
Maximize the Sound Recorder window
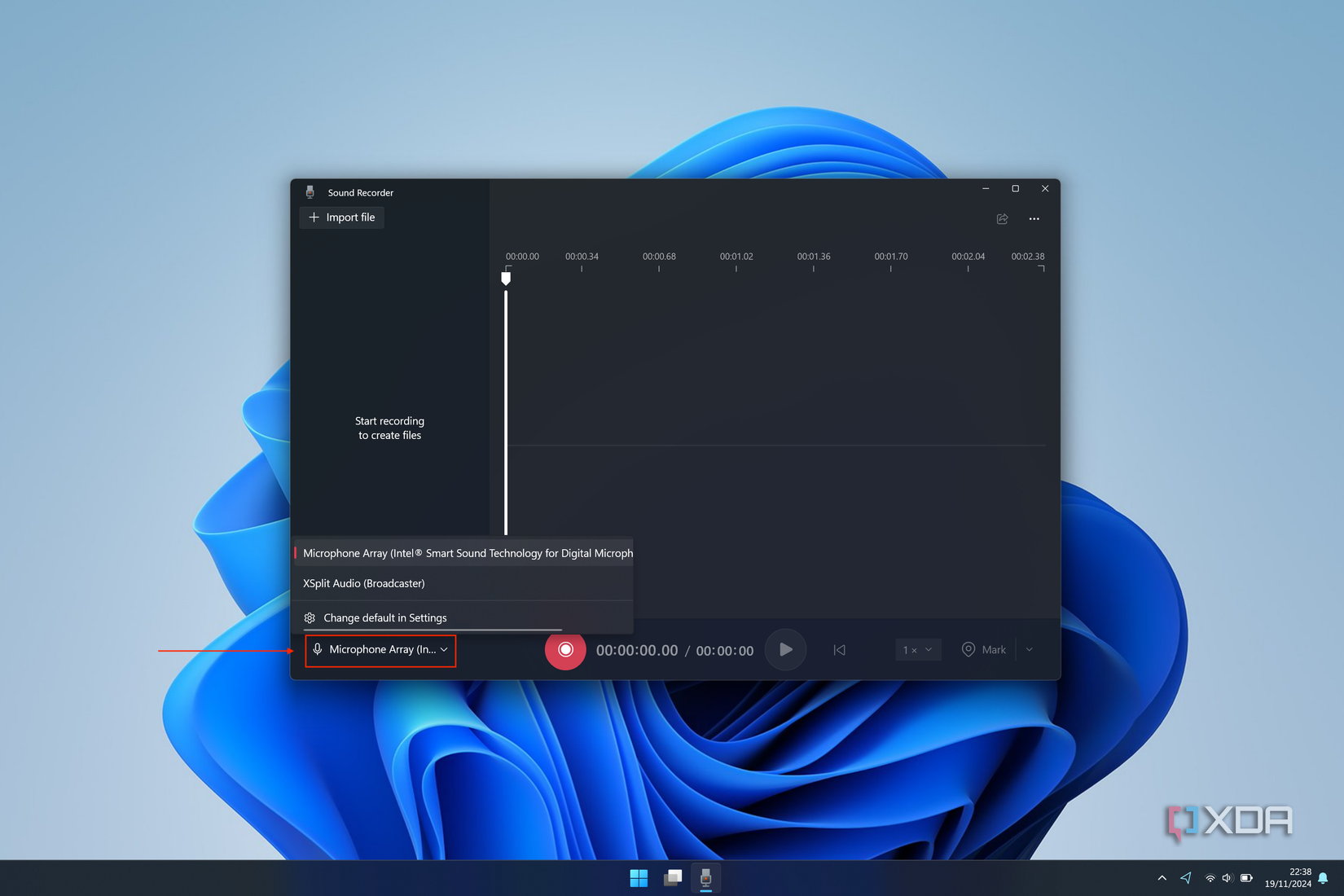1016,189
